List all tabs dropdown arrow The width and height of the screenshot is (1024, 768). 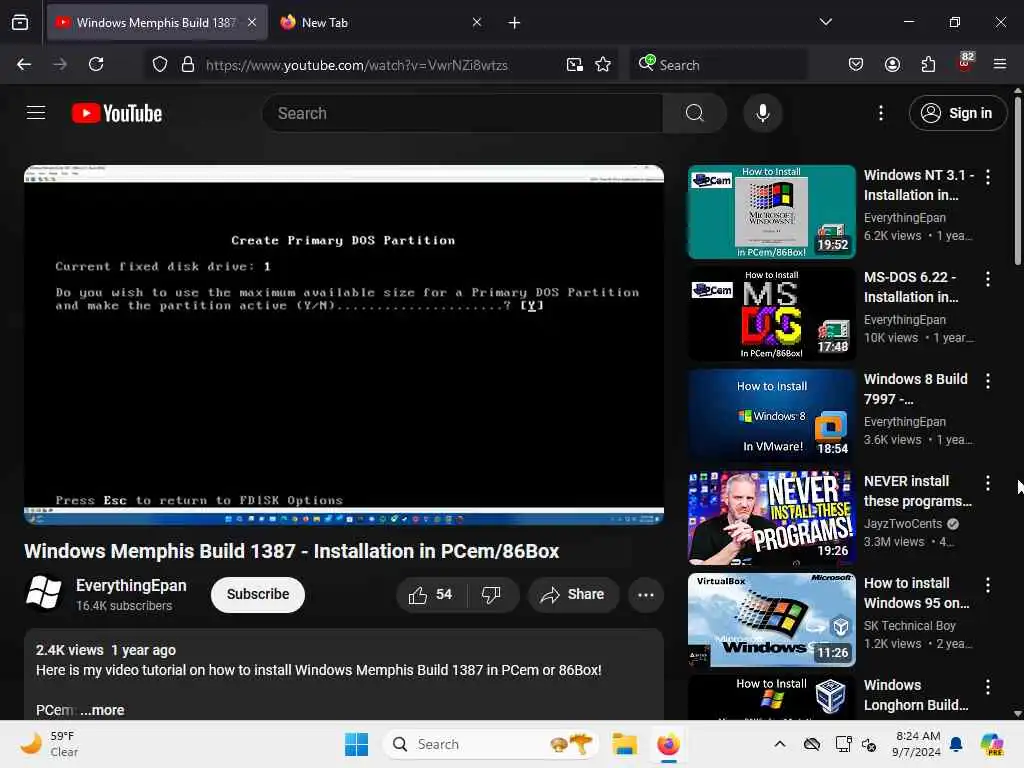(x=825, y=22)
